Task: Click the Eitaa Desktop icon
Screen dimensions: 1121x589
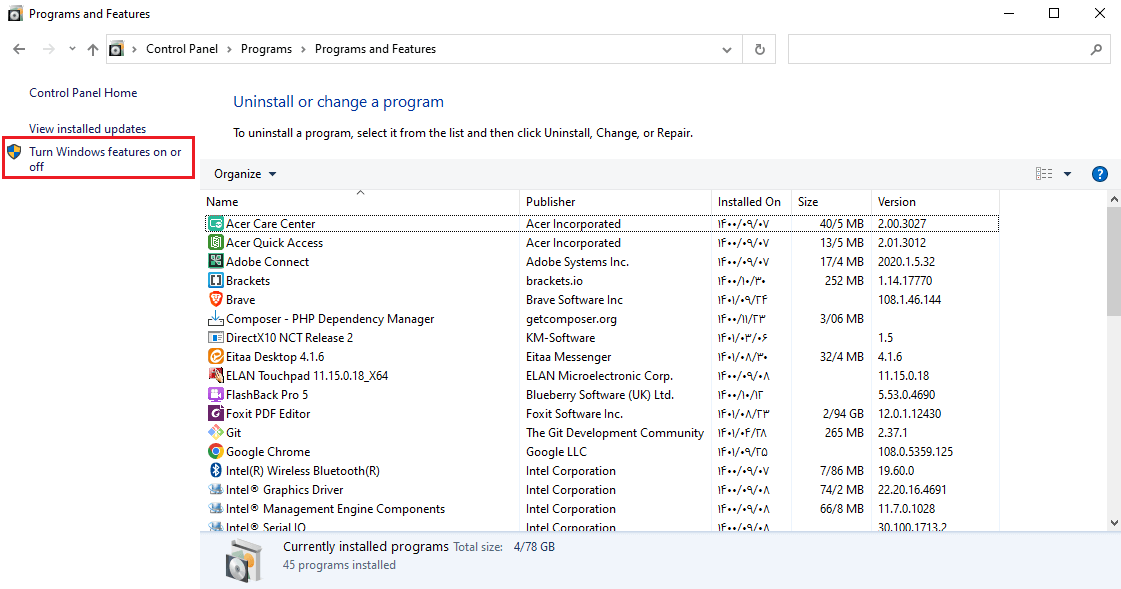Action: click(215, 356)
